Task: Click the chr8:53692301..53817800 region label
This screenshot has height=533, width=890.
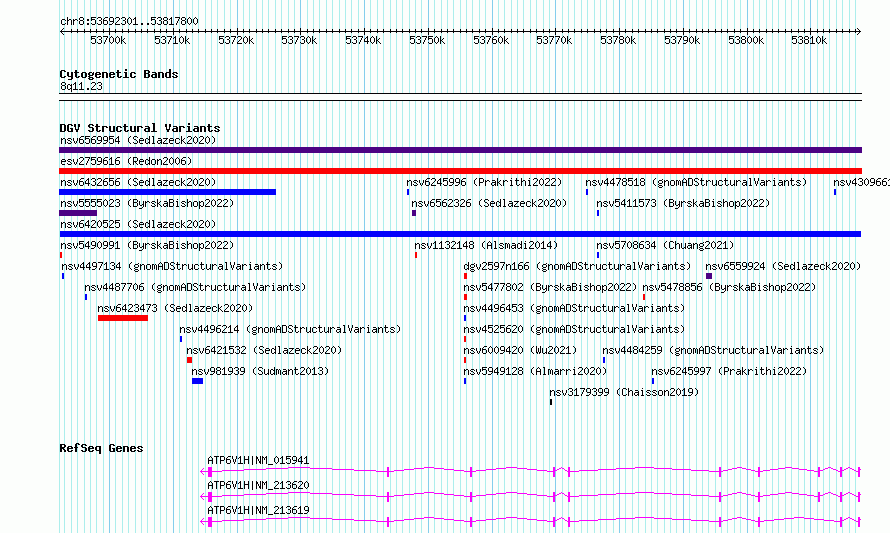Action: point(129,22)
